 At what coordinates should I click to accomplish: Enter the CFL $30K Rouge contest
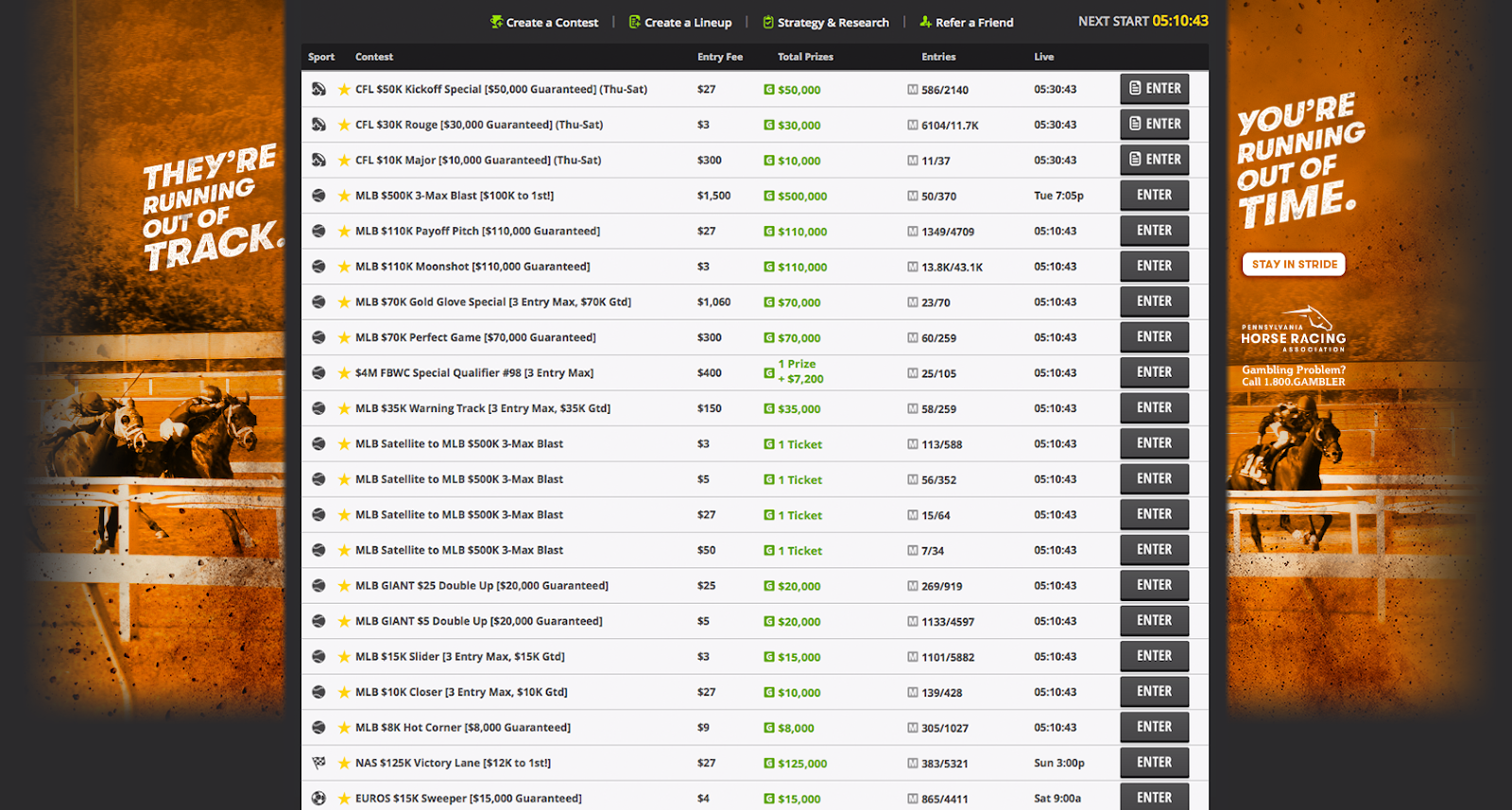pyautogui.click(x=1155, y=124)
